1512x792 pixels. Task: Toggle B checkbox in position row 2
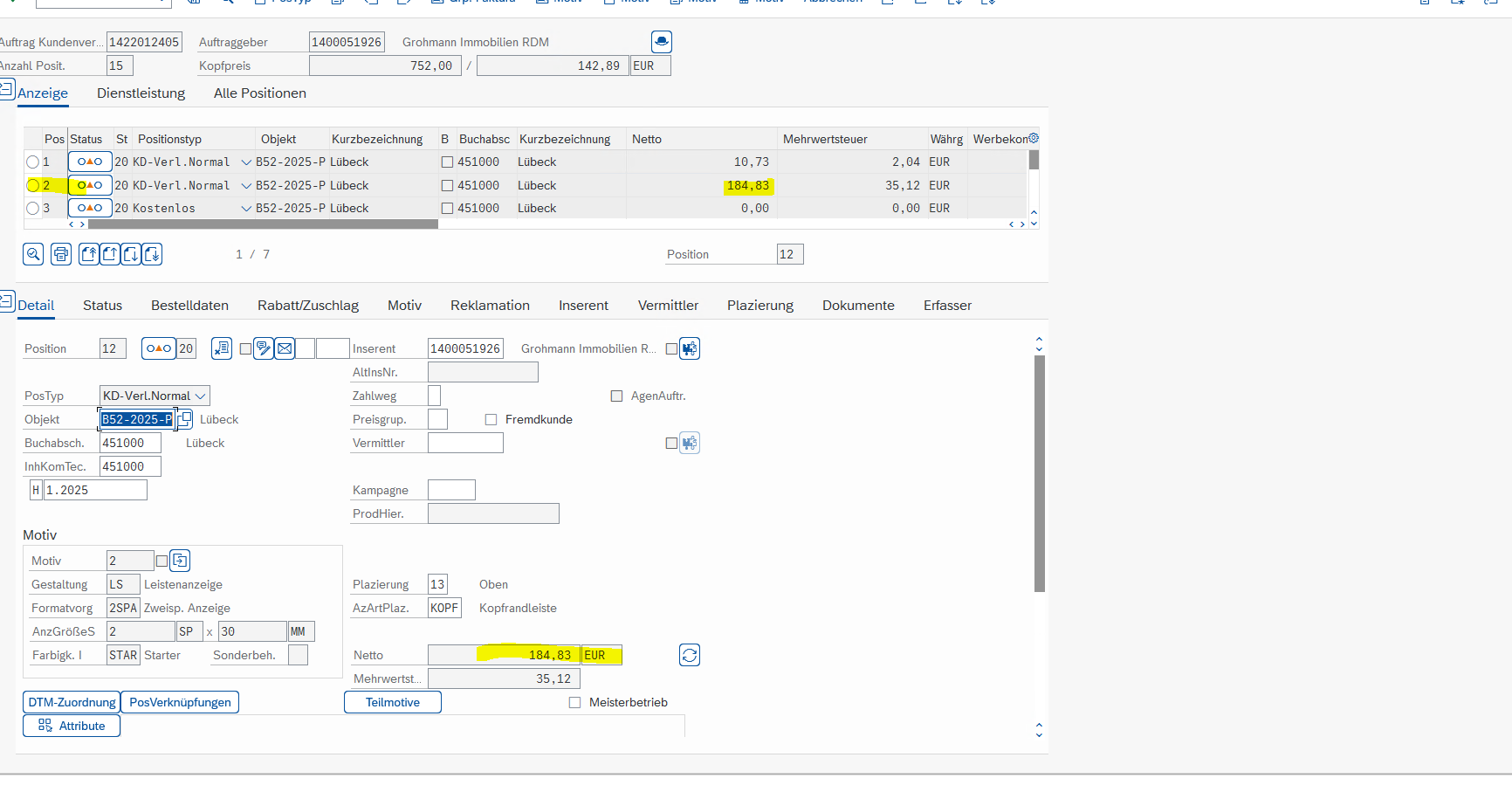click(447, 185)
